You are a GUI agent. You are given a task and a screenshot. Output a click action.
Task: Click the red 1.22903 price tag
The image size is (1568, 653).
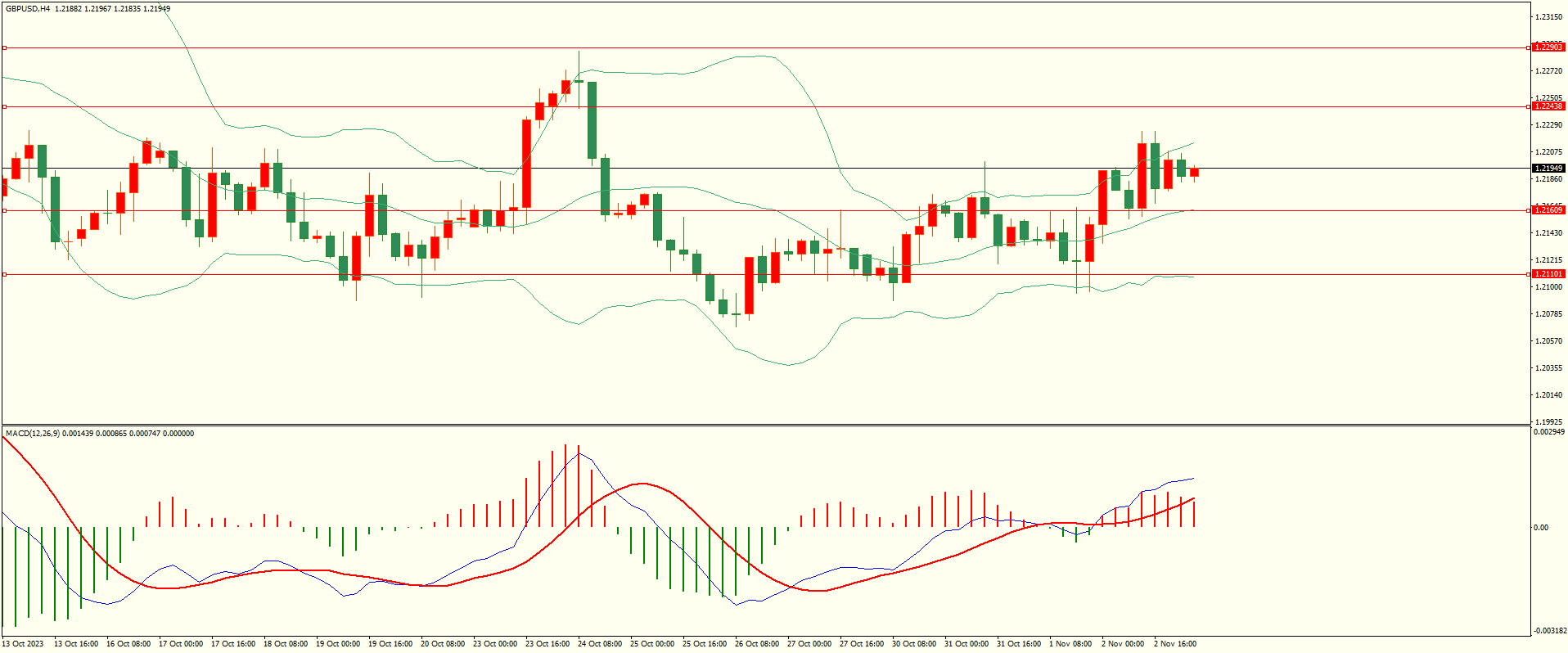point(1548,47)
